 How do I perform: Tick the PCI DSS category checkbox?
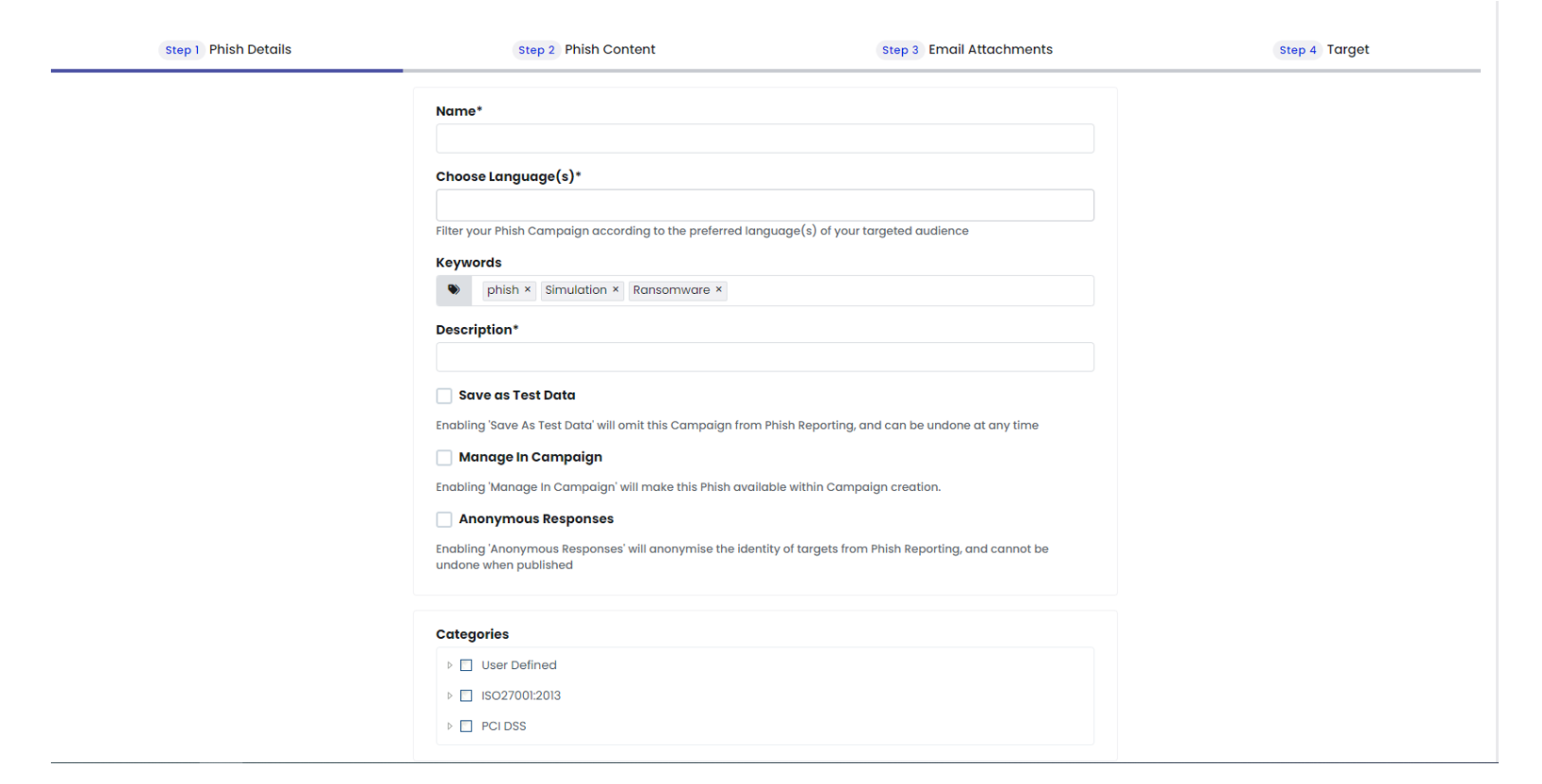pyautogui.click(x=466, y=727)
